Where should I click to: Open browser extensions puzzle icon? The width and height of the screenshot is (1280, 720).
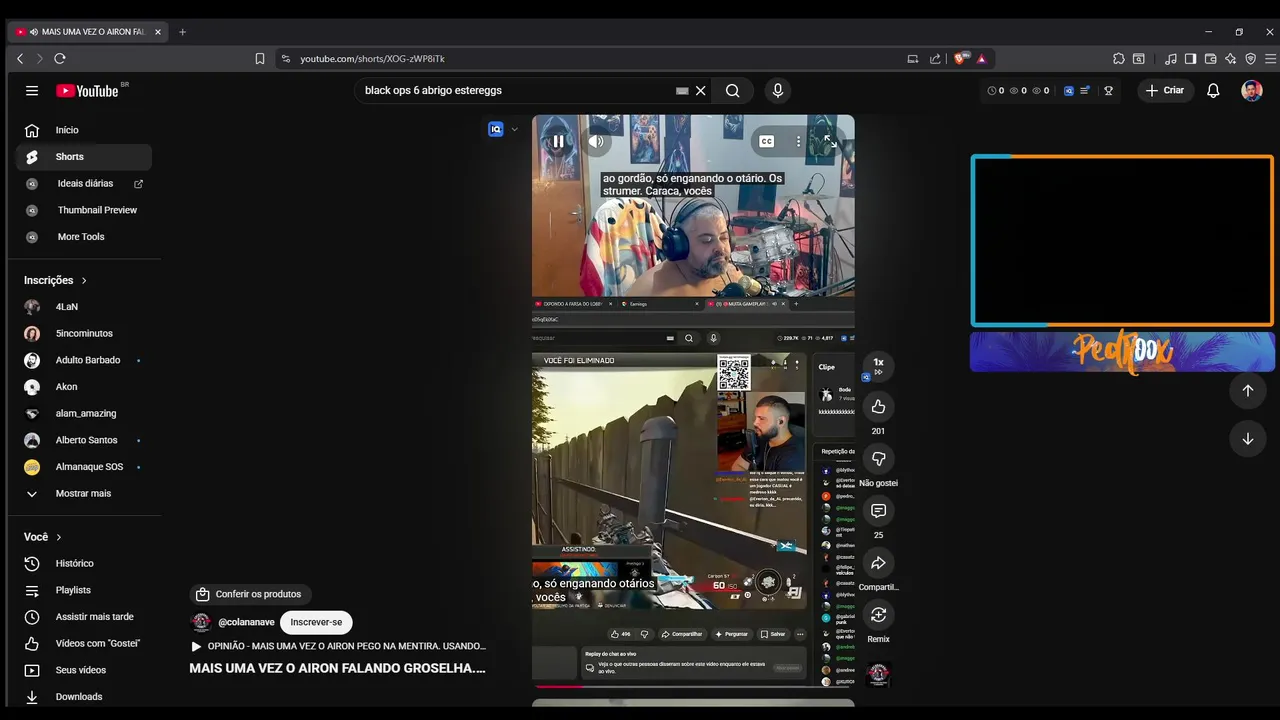(1119, 59)
